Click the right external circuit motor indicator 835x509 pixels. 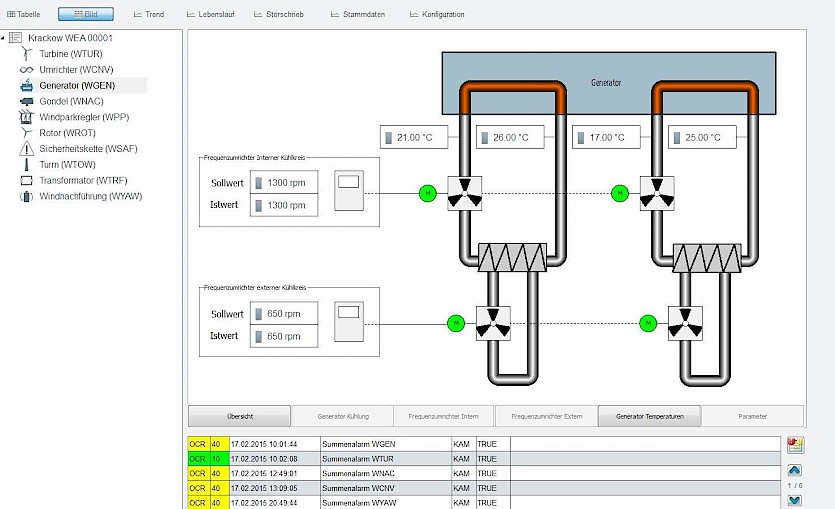648,323
